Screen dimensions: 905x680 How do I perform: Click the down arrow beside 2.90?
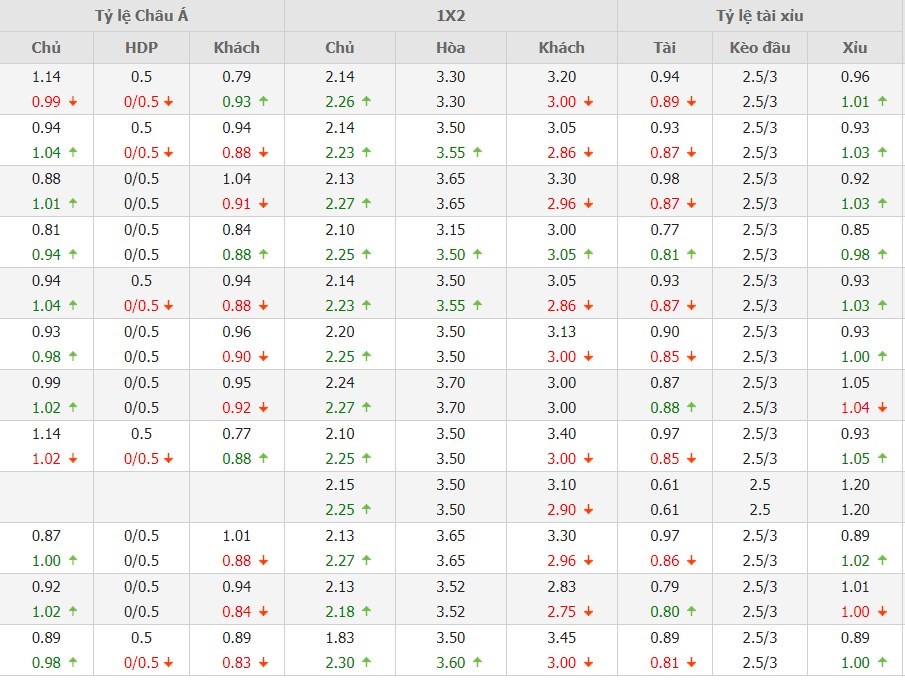tap(588, 509)
